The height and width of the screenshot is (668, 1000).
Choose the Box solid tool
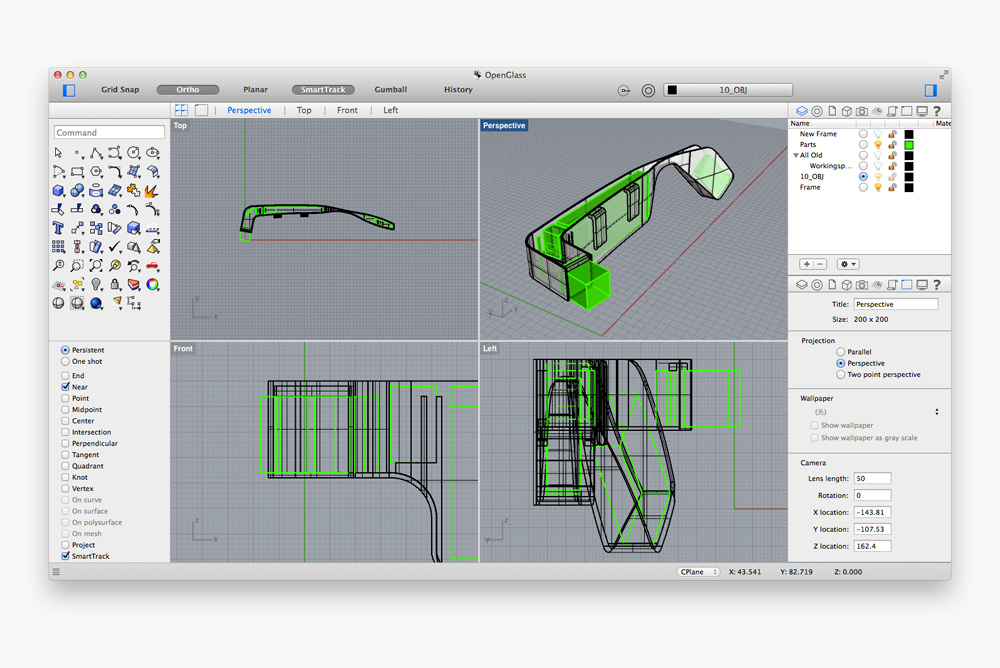pos(58,190)
